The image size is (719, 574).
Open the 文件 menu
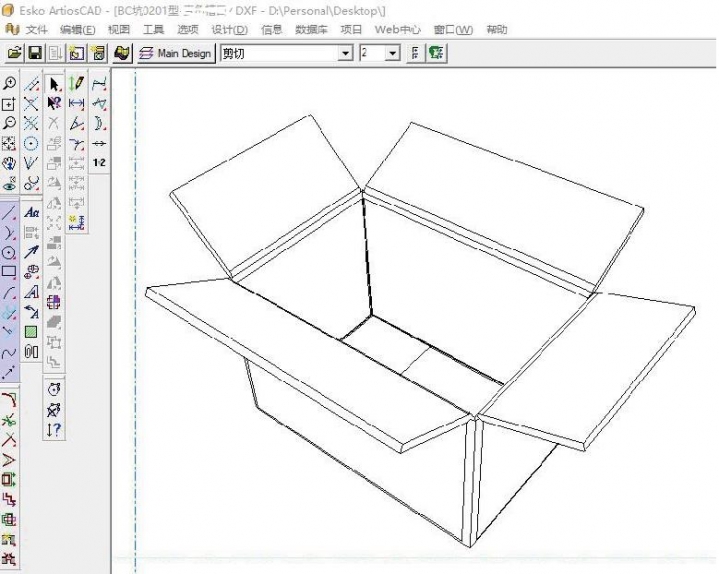point(36,29)
